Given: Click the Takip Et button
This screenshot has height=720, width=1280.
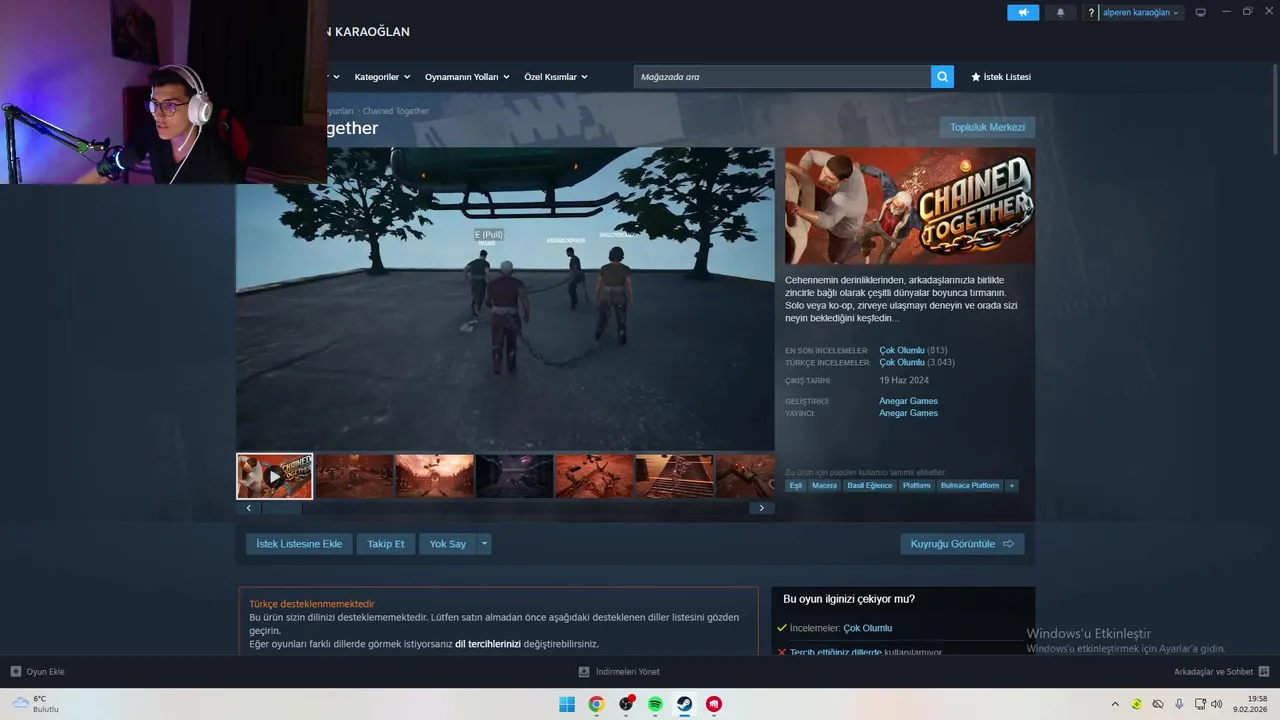Looking at the screenshot, I should pos(386,544).
